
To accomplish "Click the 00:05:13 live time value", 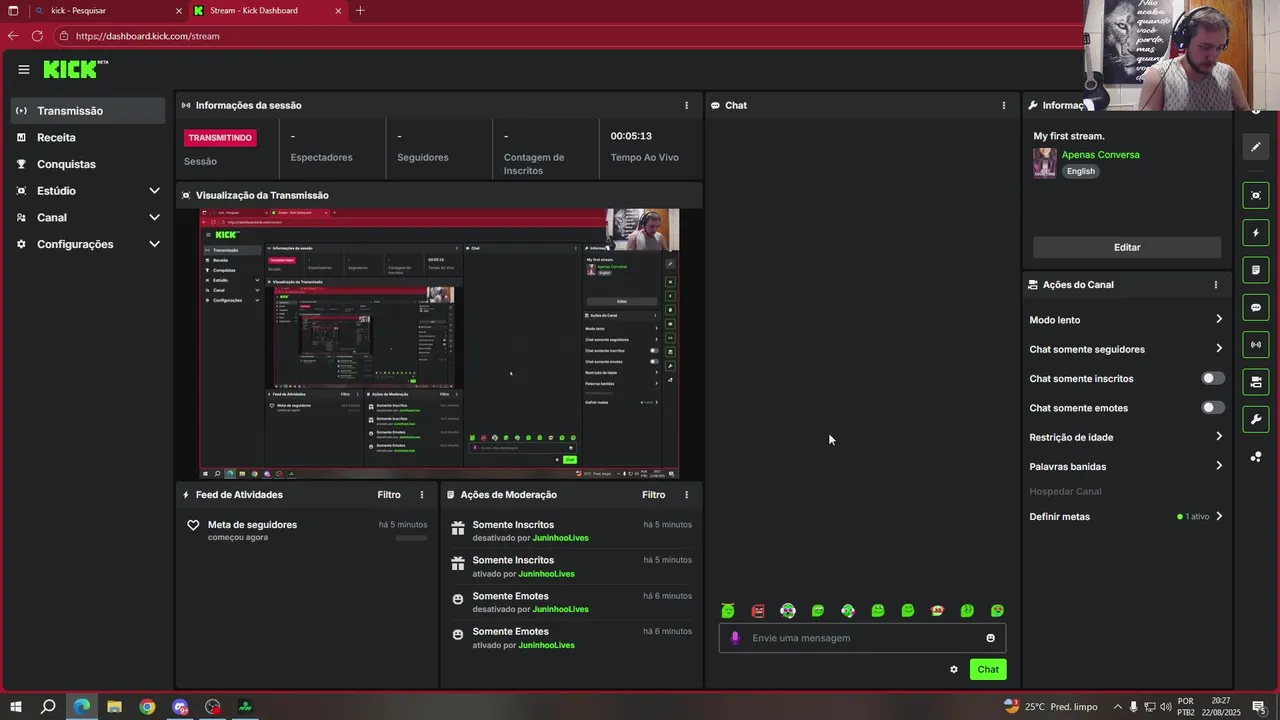I will (x=631, y=136).
